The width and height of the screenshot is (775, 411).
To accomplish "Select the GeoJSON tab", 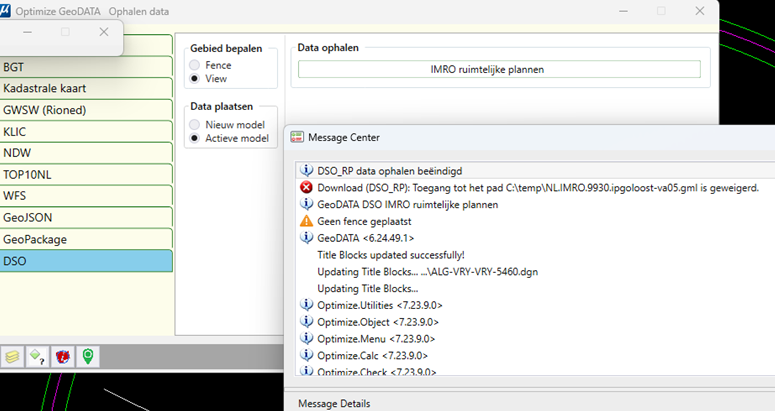I will click(86, 218).
